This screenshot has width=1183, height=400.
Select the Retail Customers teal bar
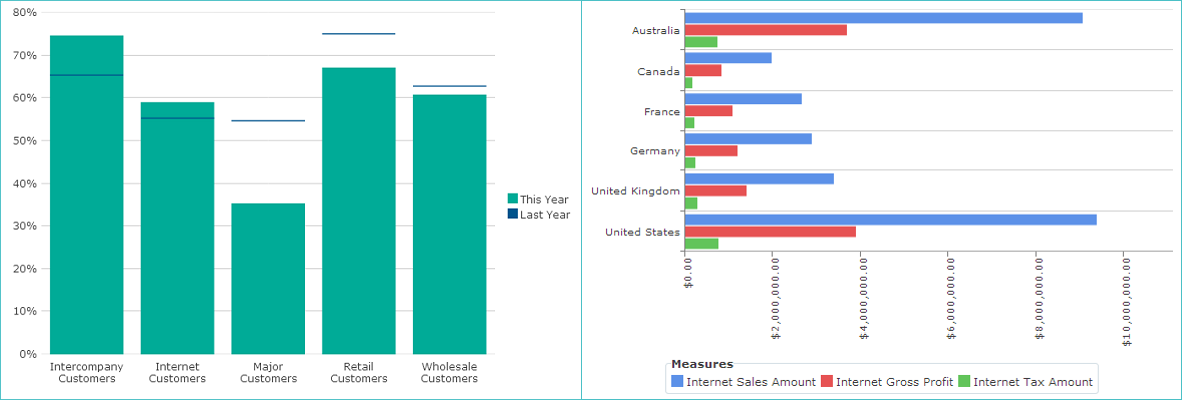(358, 211)
